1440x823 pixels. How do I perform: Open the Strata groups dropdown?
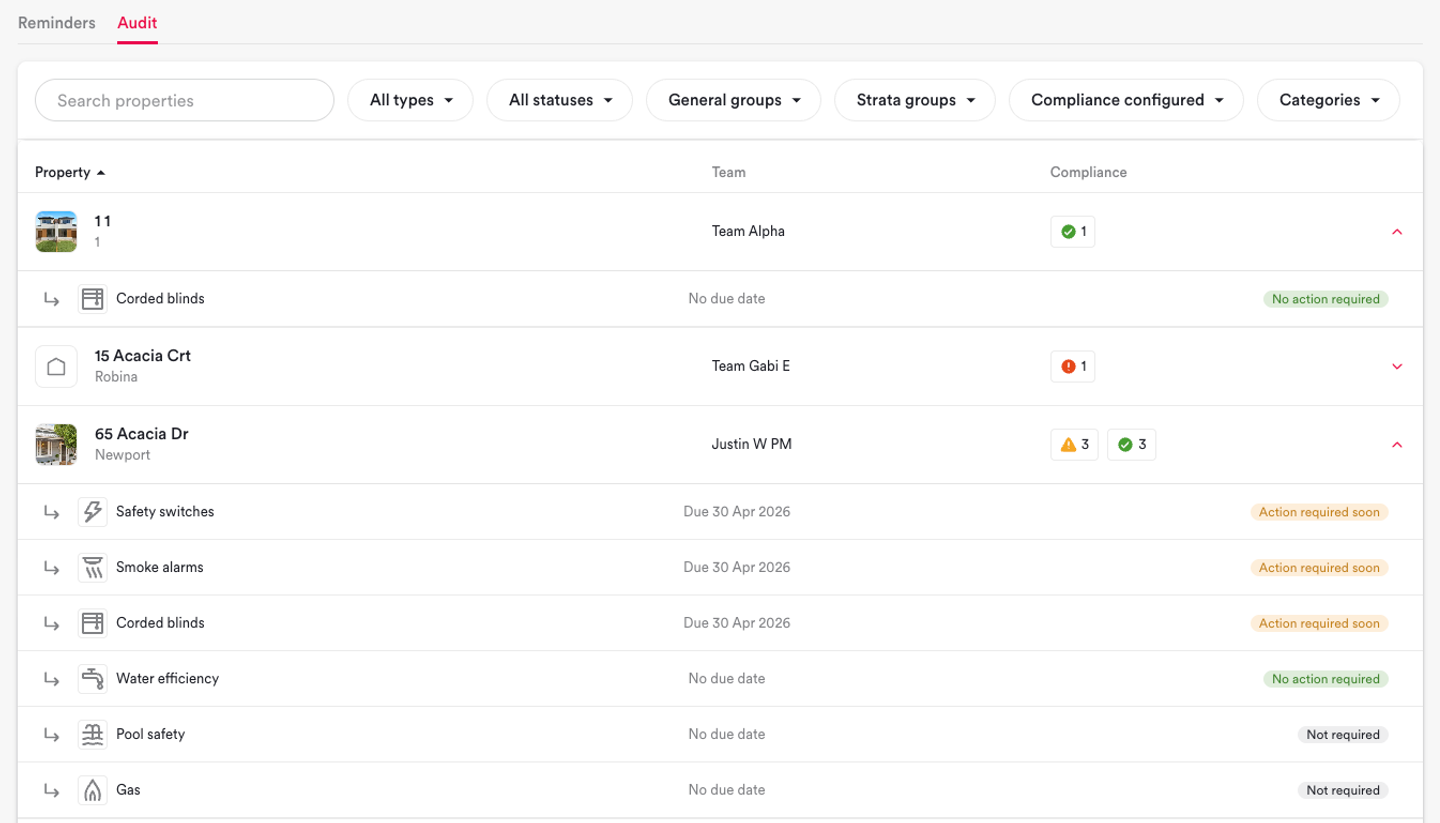[915, 100]
